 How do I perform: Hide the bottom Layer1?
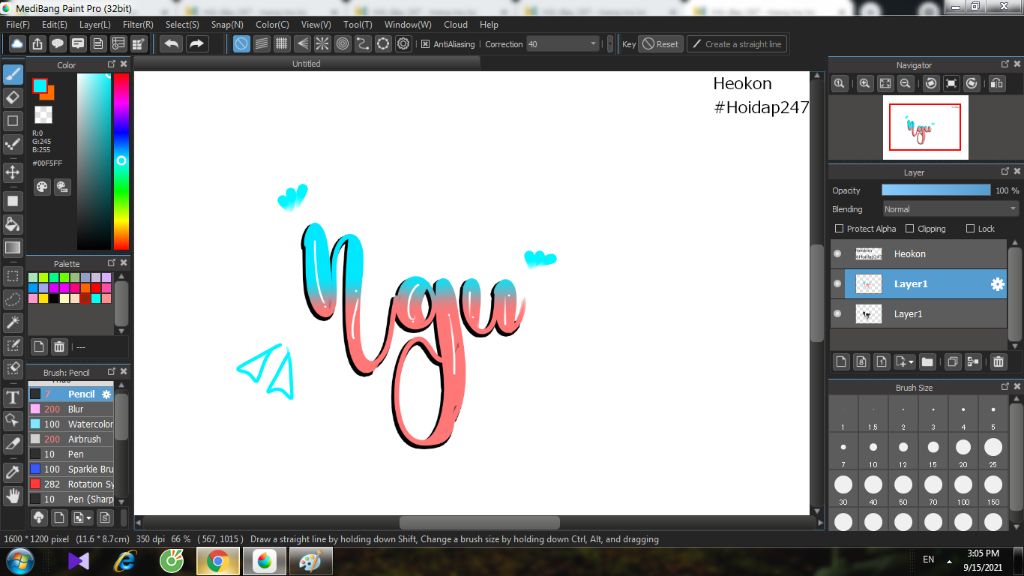point(838,314)
